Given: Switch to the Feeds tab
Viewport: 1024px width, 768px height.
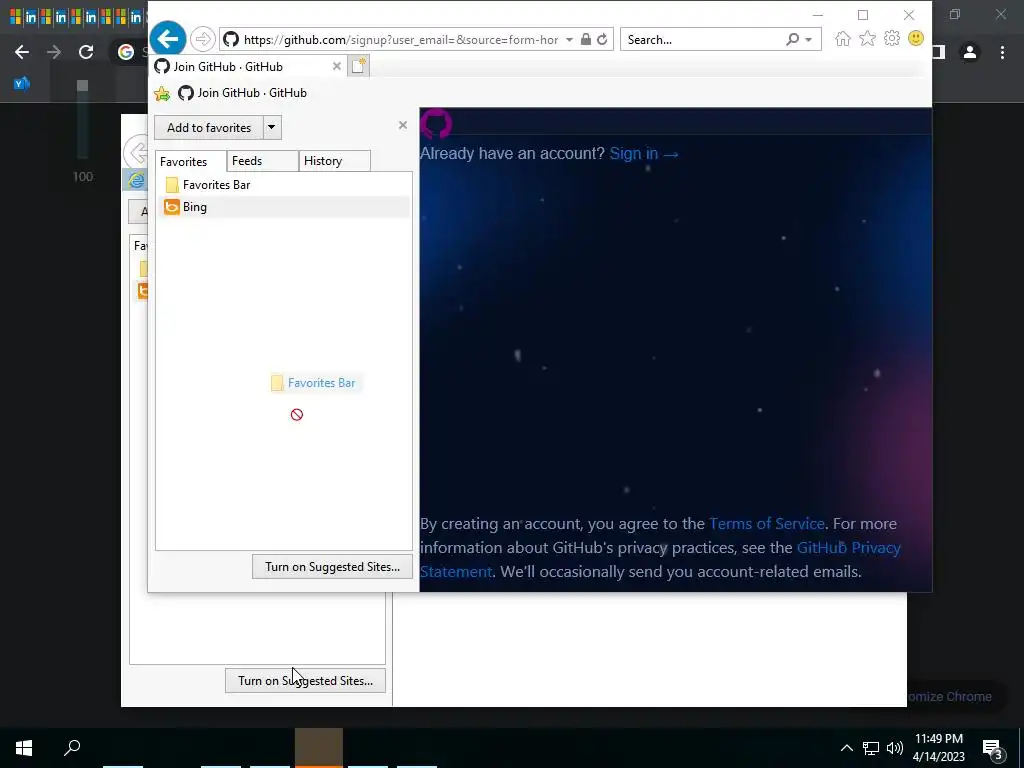Looking at the screenshot, I should (262, 161).
